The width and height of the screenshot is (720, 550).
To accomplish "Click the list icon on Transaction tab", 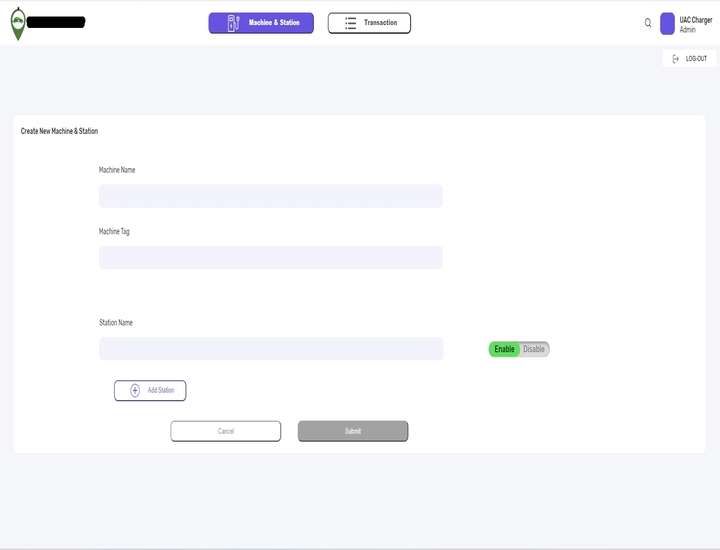I will [x=350, y=23].
